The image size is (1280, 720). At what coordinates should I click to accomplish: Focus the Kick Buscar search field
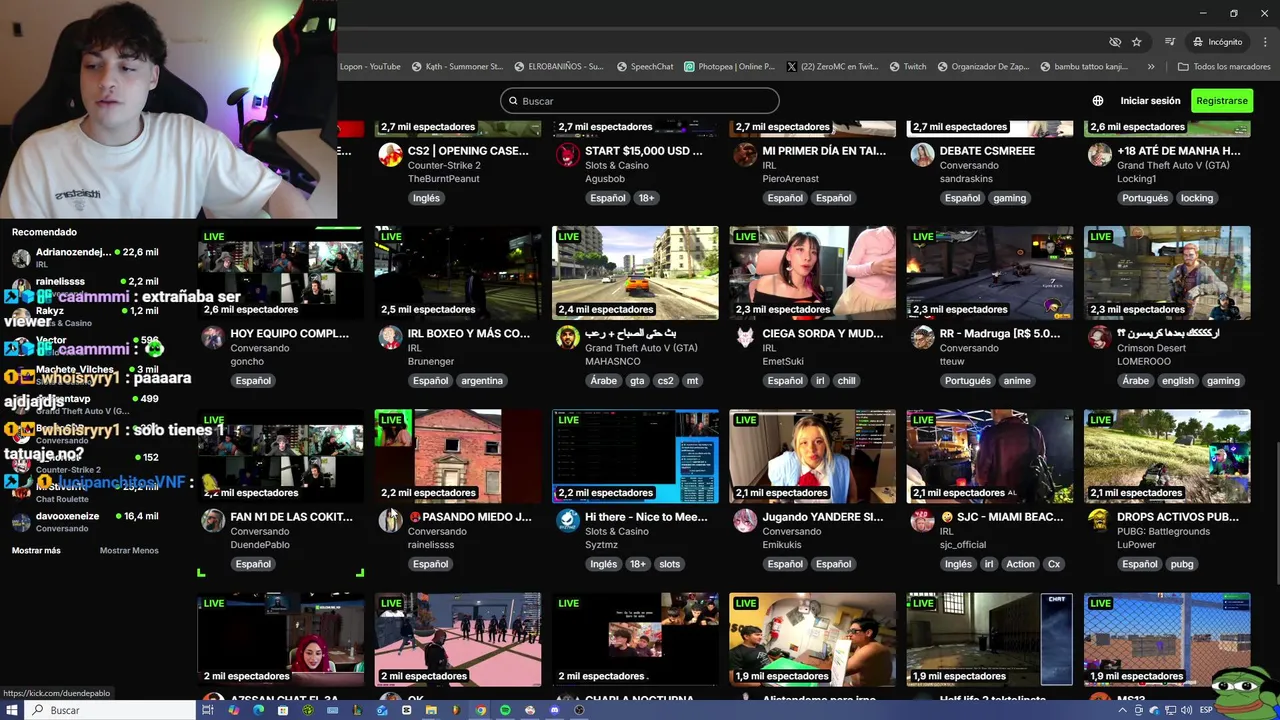click(x=640, y=101)
